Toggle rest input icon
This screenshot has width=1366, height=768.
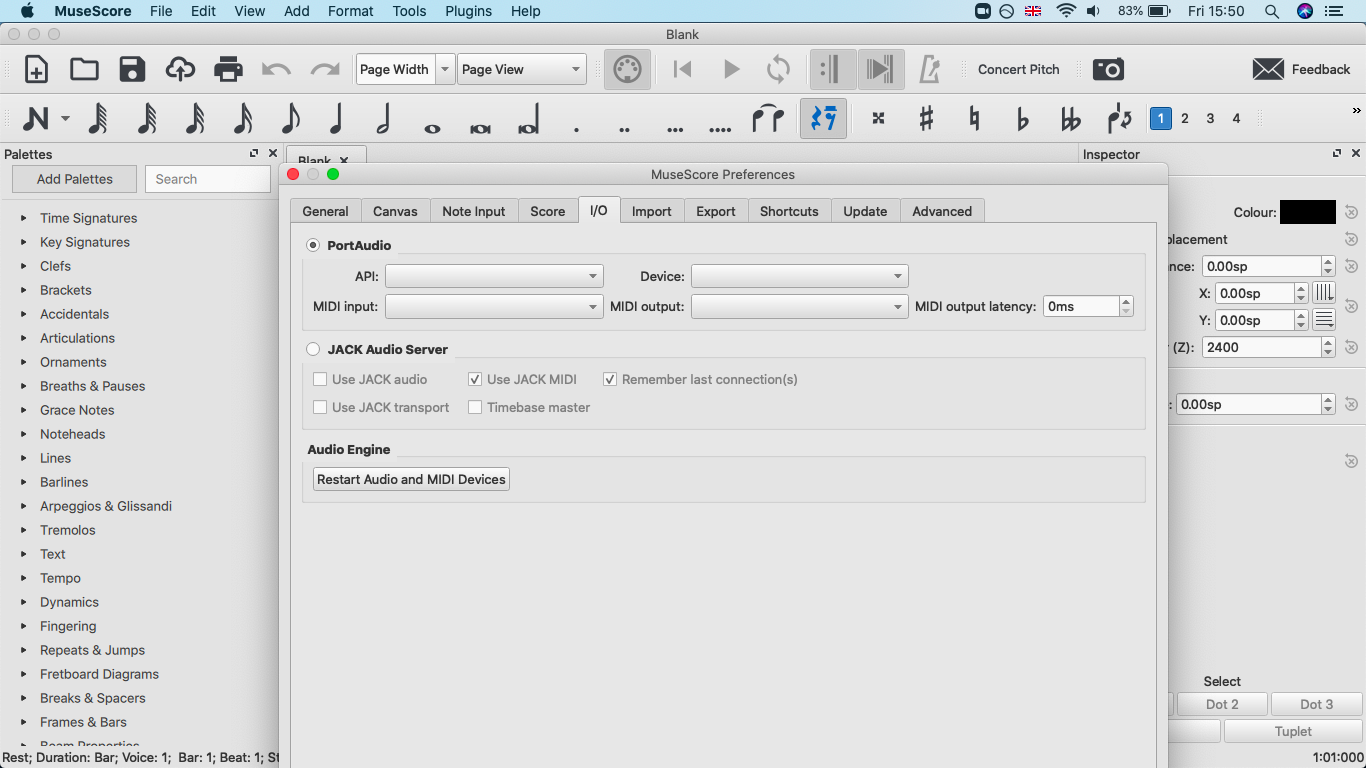coord(824,118)
